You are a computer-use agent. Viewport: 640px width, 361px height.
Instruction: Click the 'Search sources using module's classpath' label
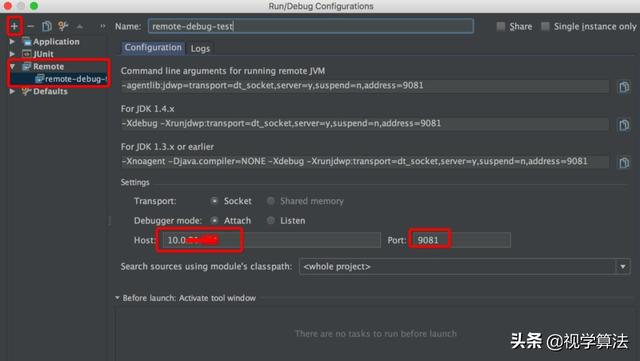pyautogui.click(x=206, y=267)
